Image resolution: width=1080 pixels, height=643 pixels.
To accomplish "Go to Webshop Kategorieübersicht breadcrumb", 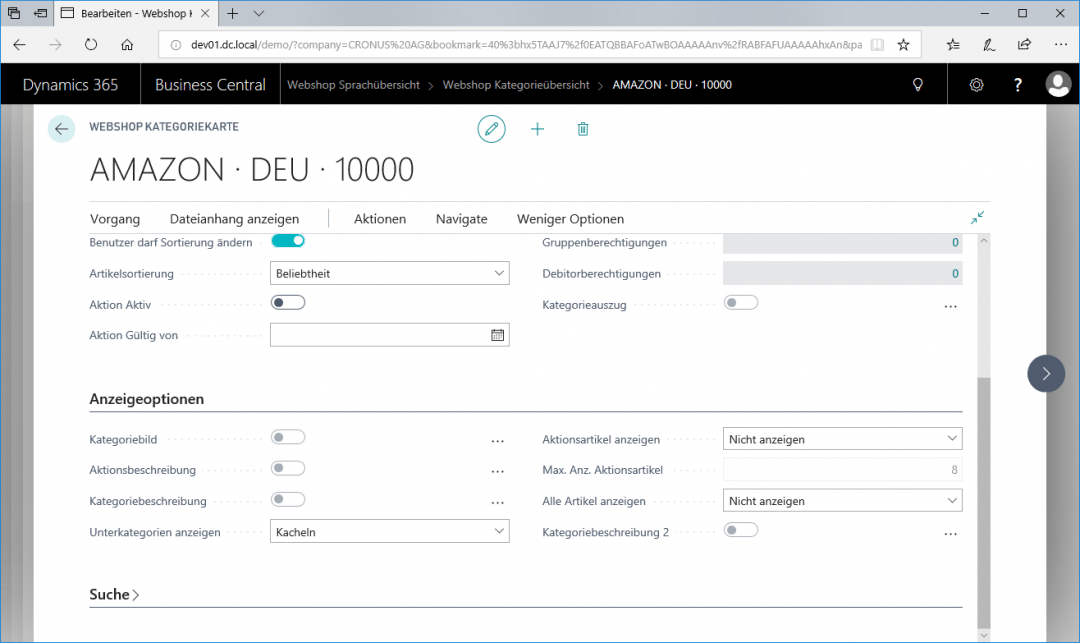I will point(516,85).
